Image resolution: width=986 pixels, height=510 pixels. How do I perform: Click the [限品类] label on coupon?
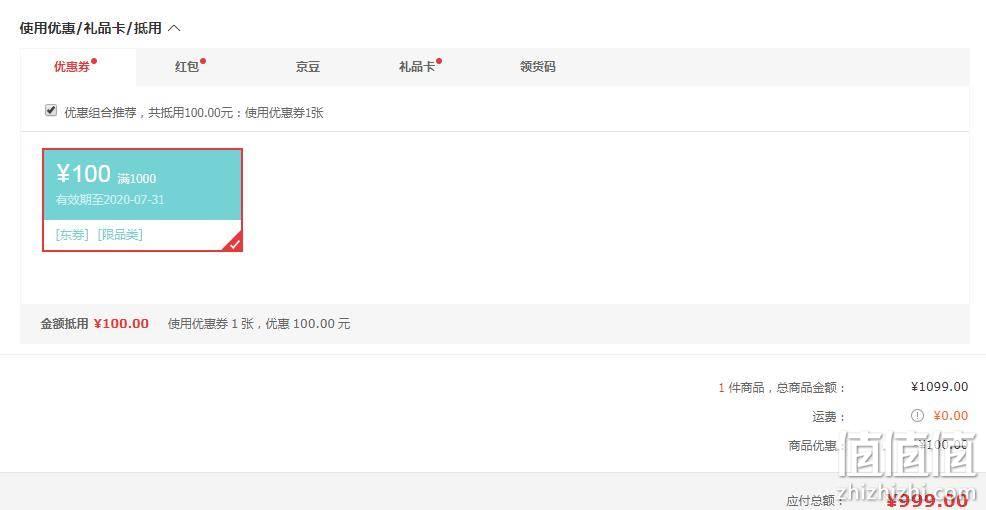pyautogui.click(x=120, y=235)
